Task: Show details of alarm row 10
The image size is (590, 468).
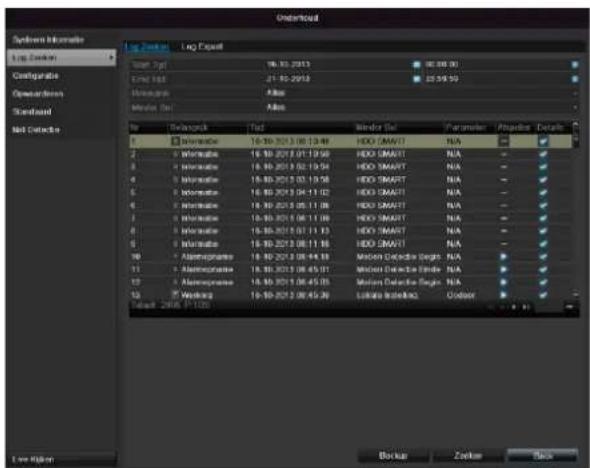Action: (543, 257)
